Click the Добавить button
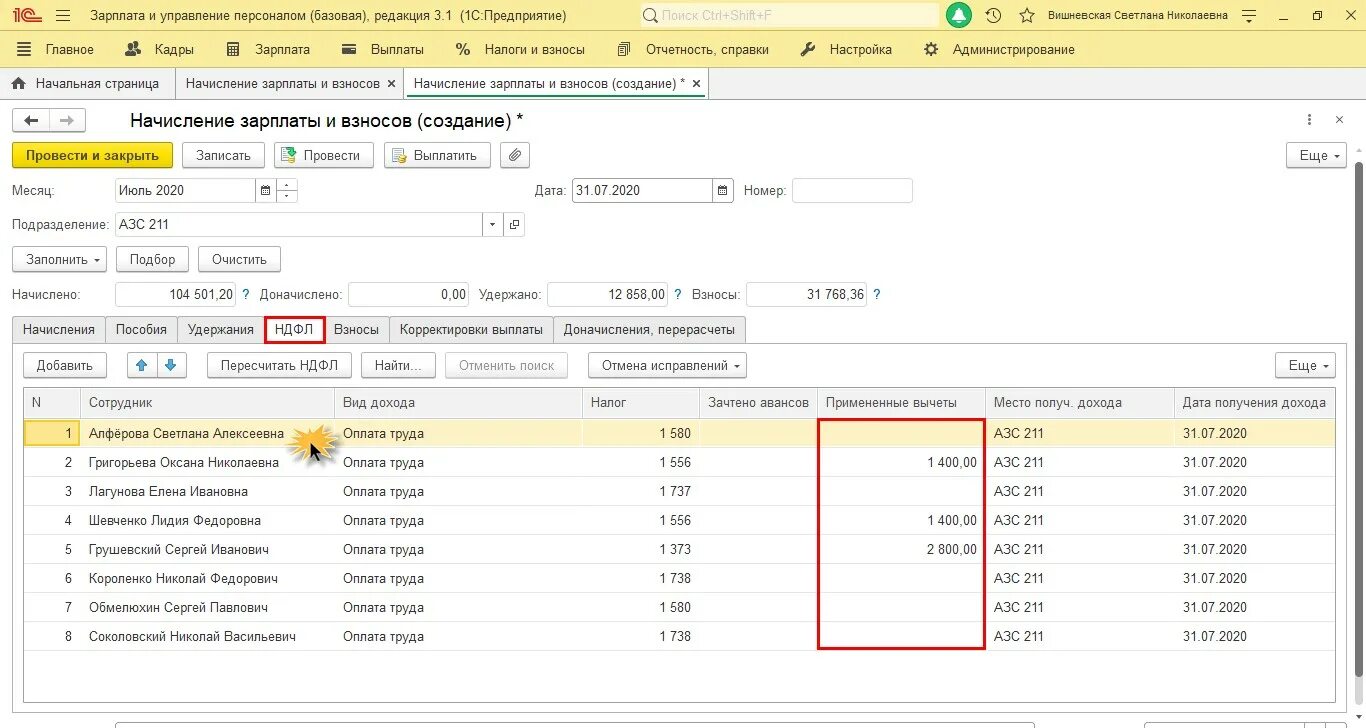Screen dimensions: 1366x728 (65, 365)
